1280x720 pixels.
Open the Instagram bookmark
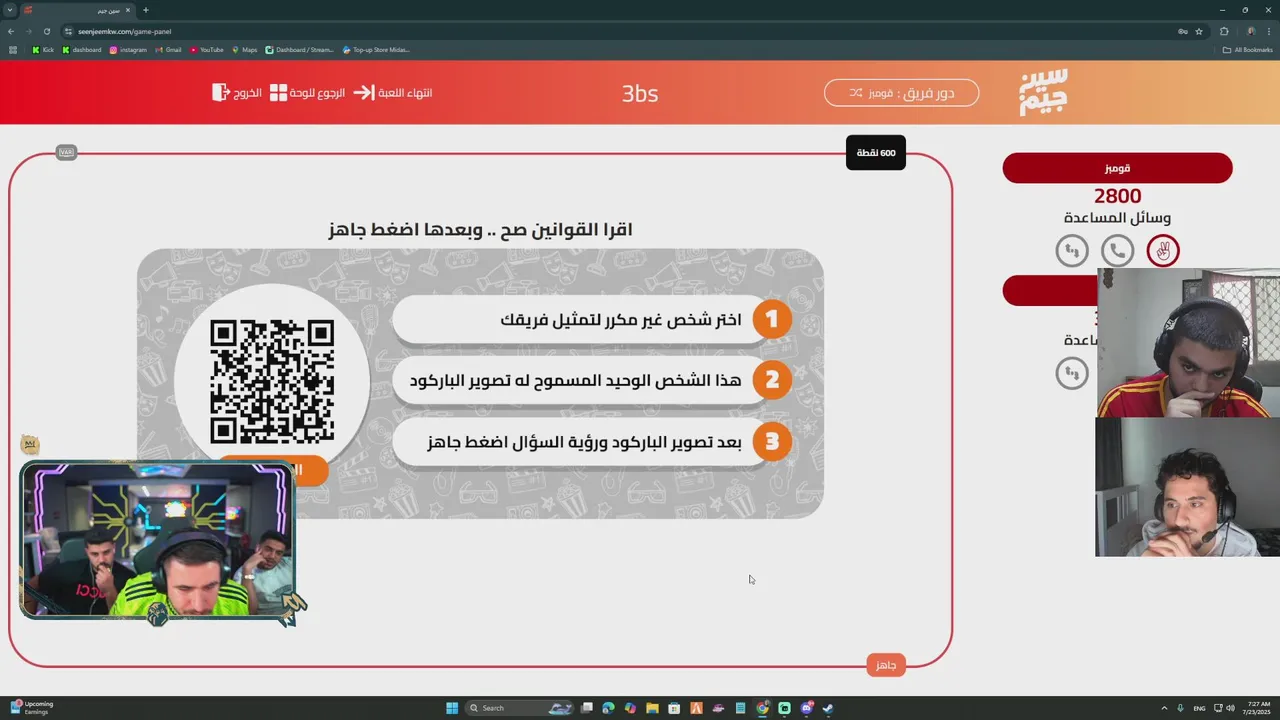pos(128,49)
